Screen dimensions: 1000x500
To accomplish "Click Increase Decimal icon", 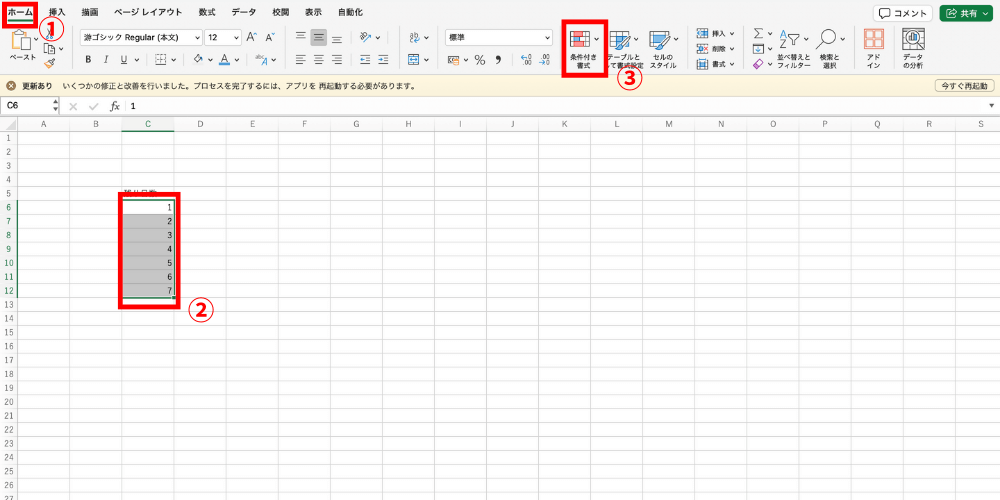I will pyautogui.click(x=527, y=60).
